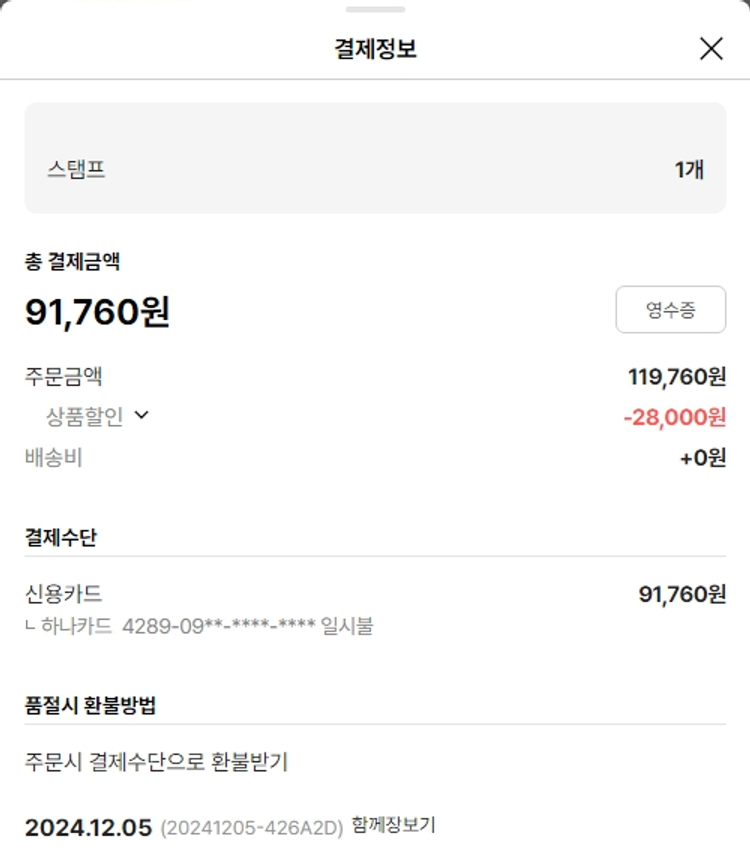Click the 함께장보기 label
750x858 pixels.
(x=393, y=826)
